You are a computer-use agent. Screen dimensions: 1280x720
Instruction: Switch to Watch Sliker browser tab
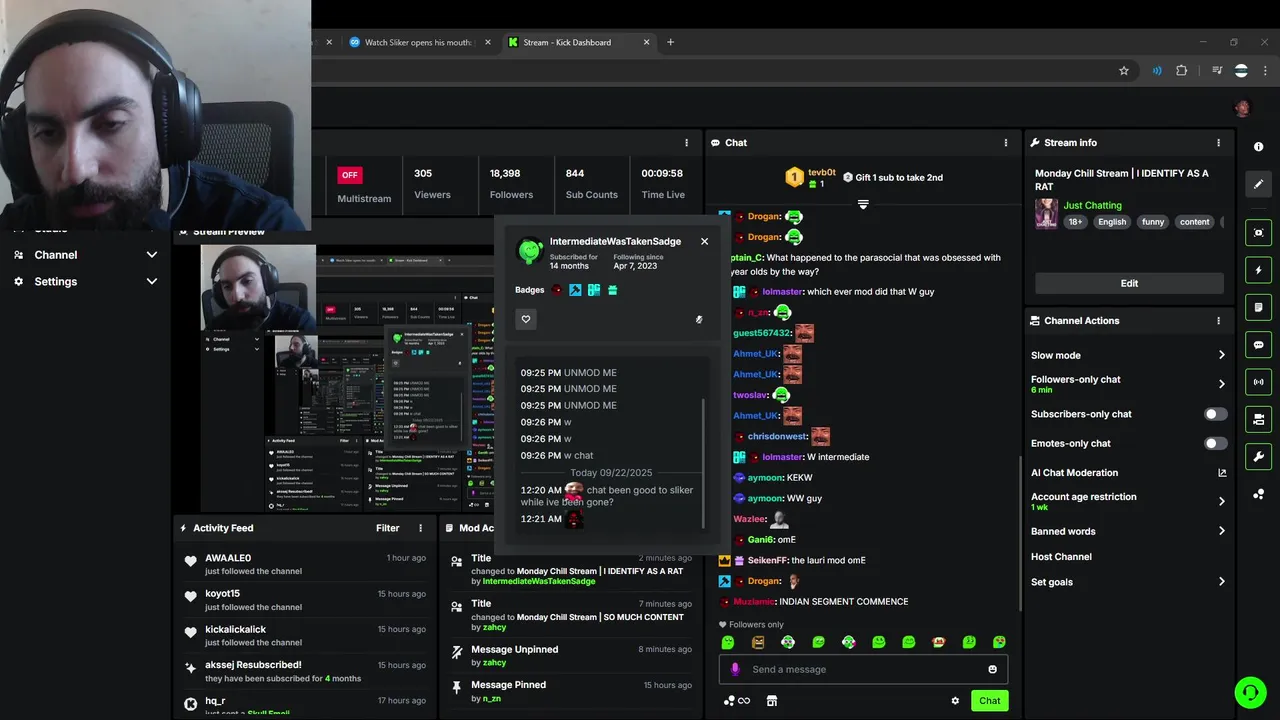click(x=418, y=42)
